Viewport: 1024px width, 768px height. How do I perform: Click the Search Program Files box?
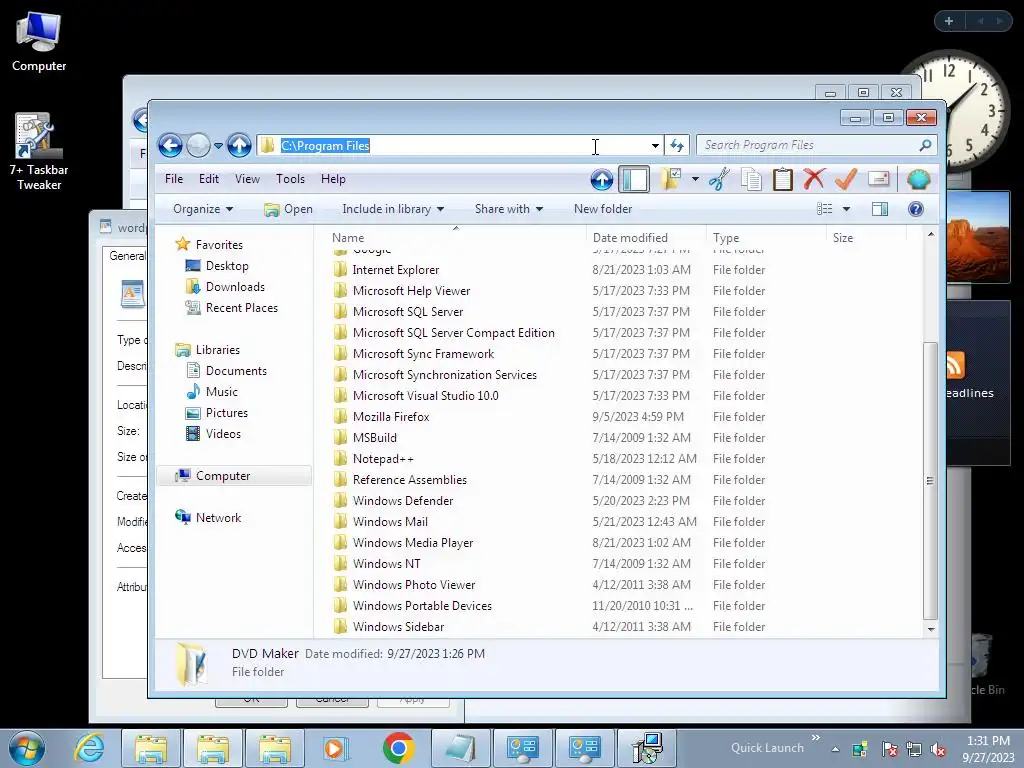point(816,145)
